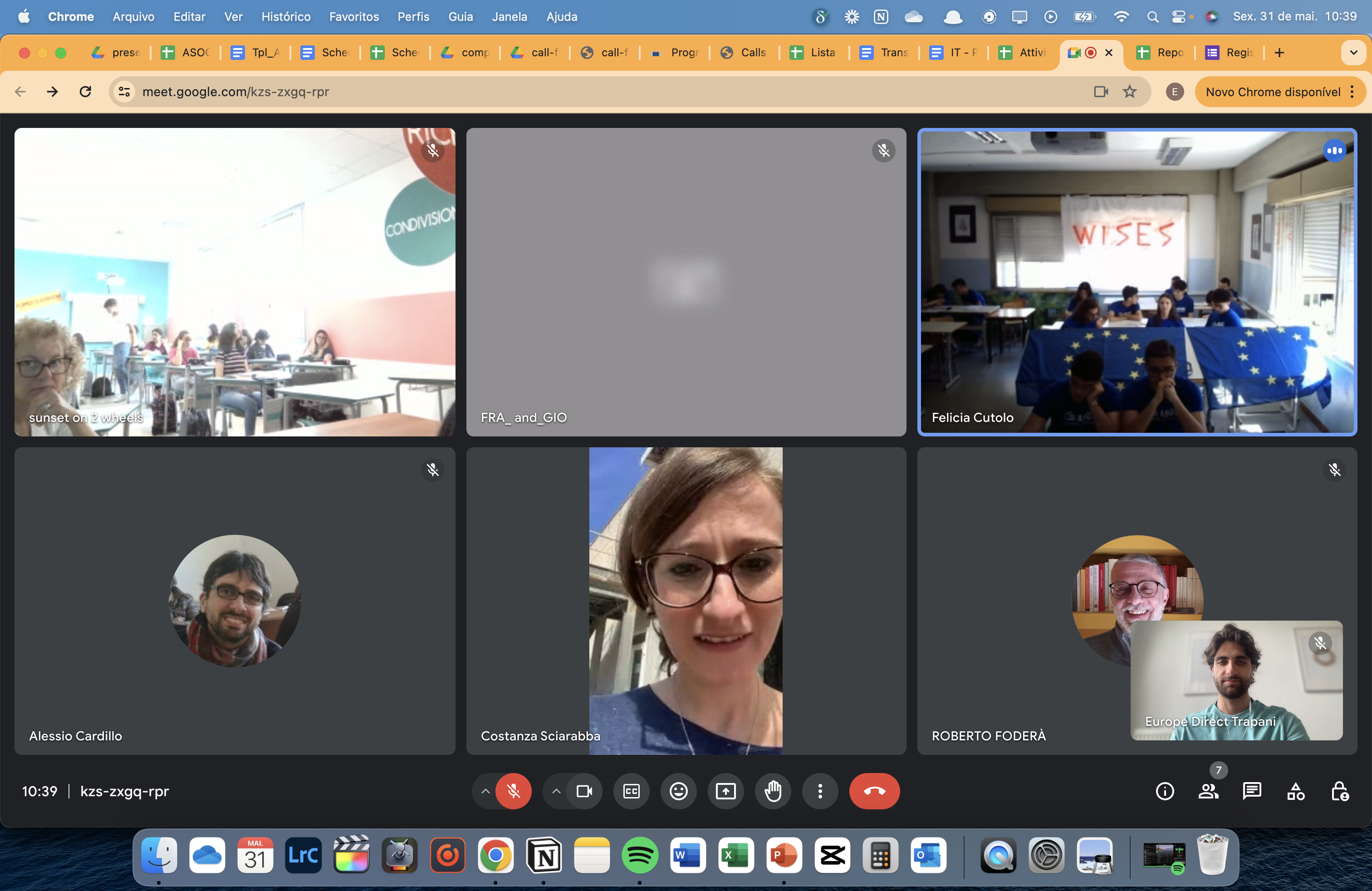The height and width of the screenshot is (891, 1372).
Task: Click the camera permission icon in address bar
Action: (1101, 92)
